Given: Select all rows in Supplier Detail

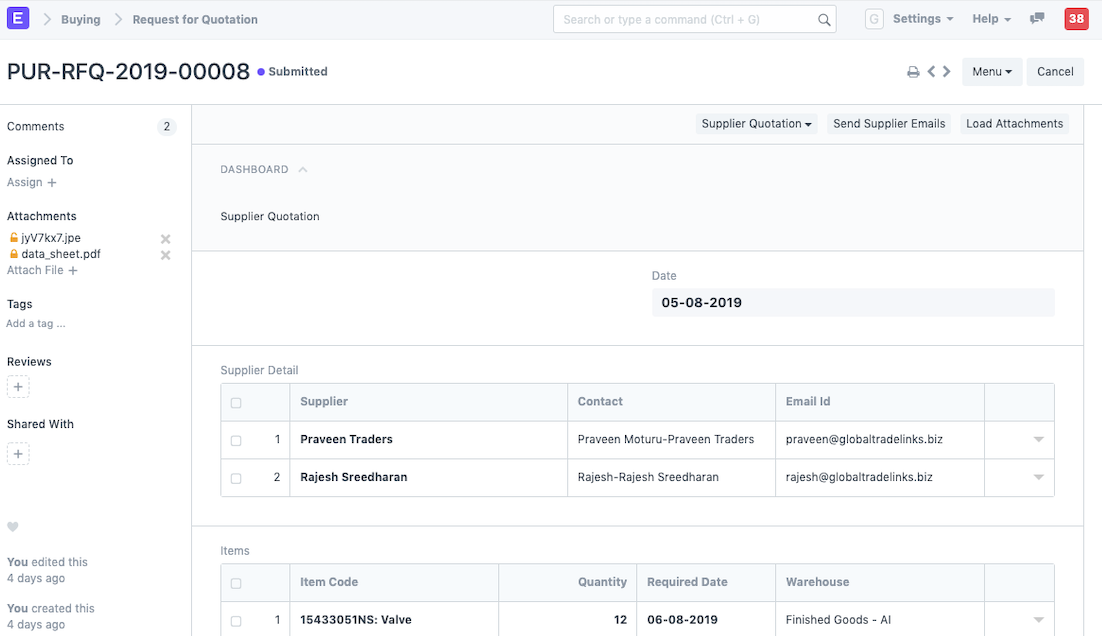Looking at the screenshot, I should [x=236, y=403].
